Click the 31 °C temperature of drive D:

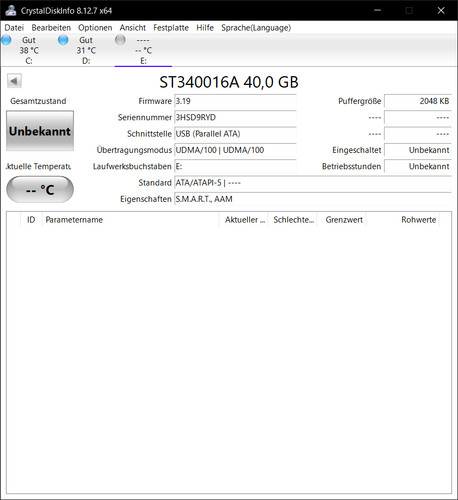point(86,51)
